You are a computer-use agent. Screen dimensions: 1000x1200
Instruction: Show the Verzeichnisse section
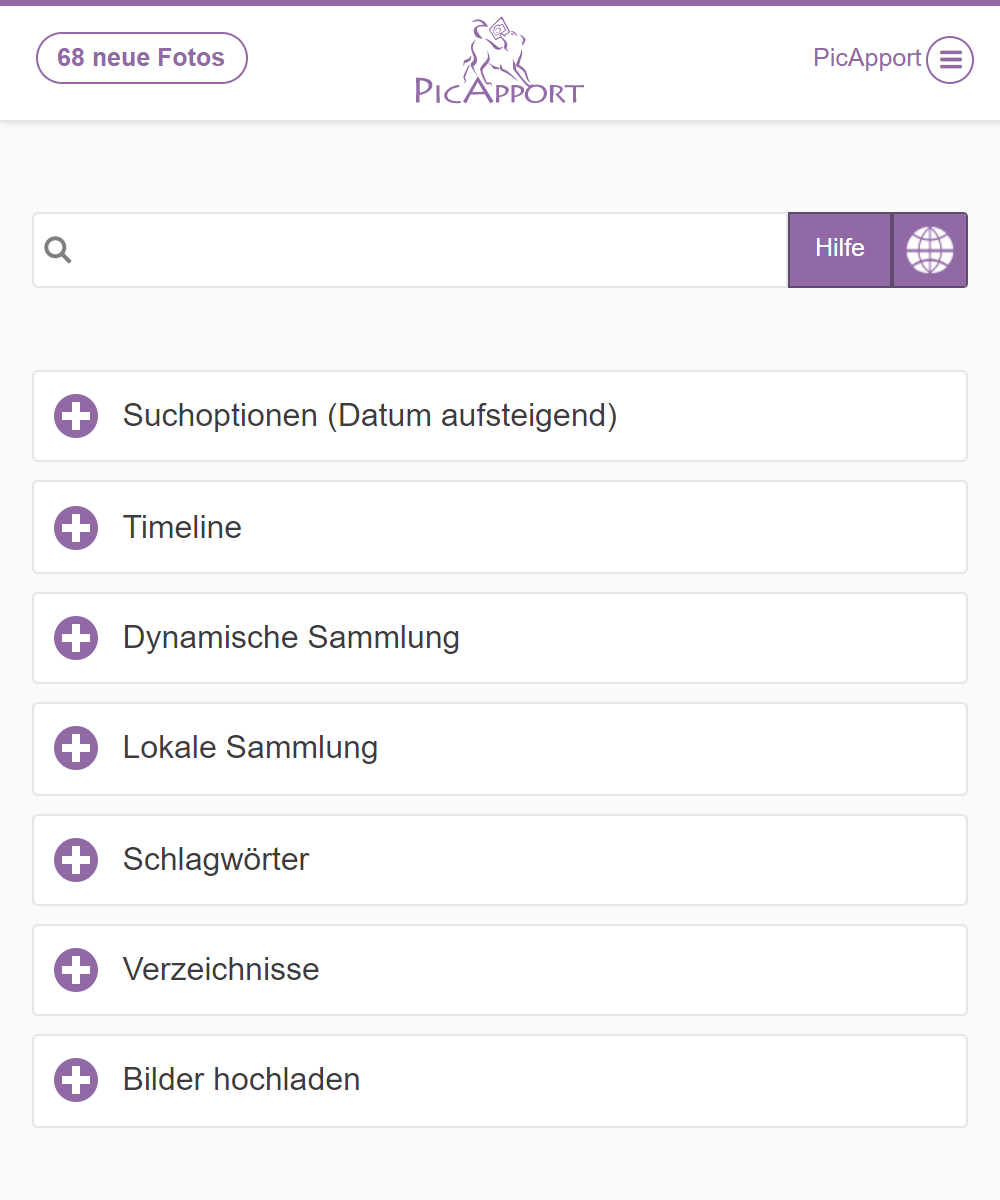[x=221, y=970]
